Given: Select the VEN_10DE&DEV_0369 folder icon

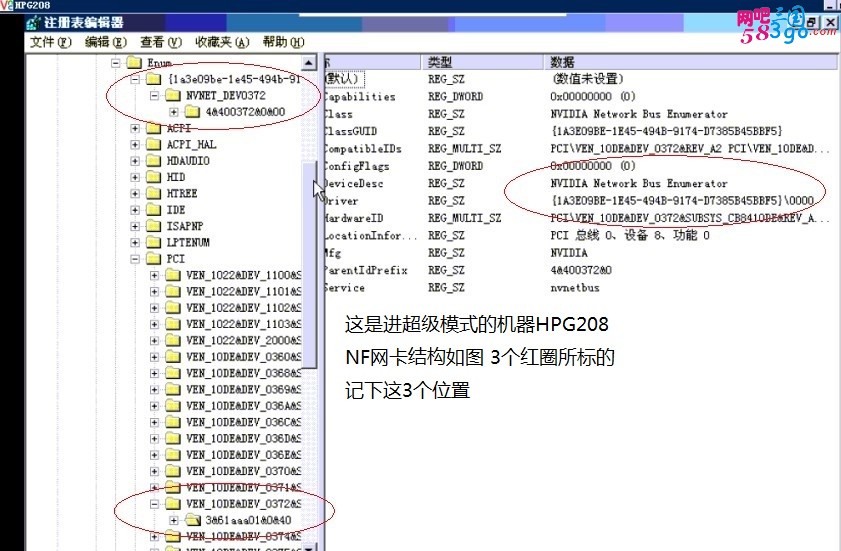Looking at the screenshot, I should [173, 390].
